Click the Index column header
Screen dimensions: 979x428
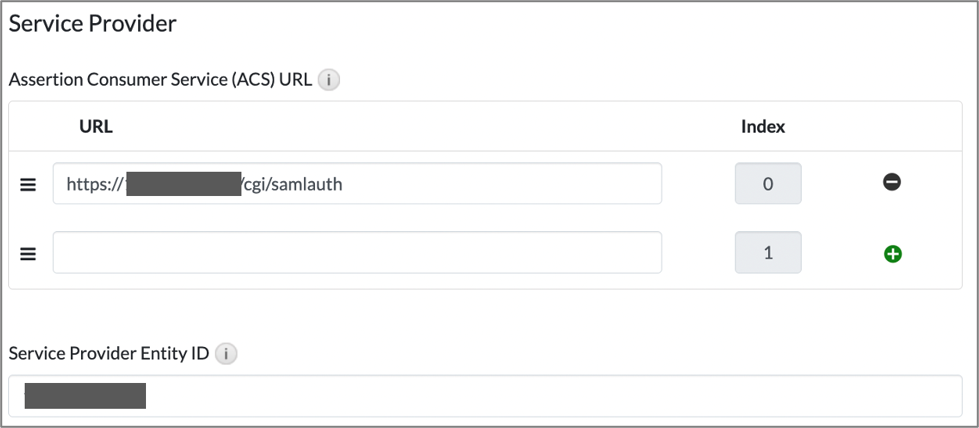tap(763, 127)
